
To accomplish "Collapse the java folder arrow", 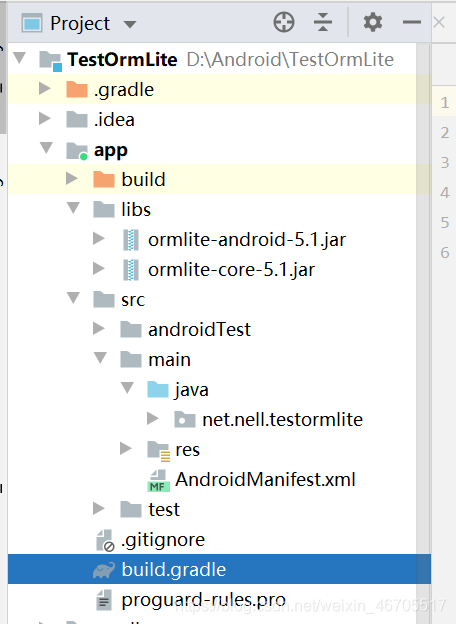I will click(127, 388).
